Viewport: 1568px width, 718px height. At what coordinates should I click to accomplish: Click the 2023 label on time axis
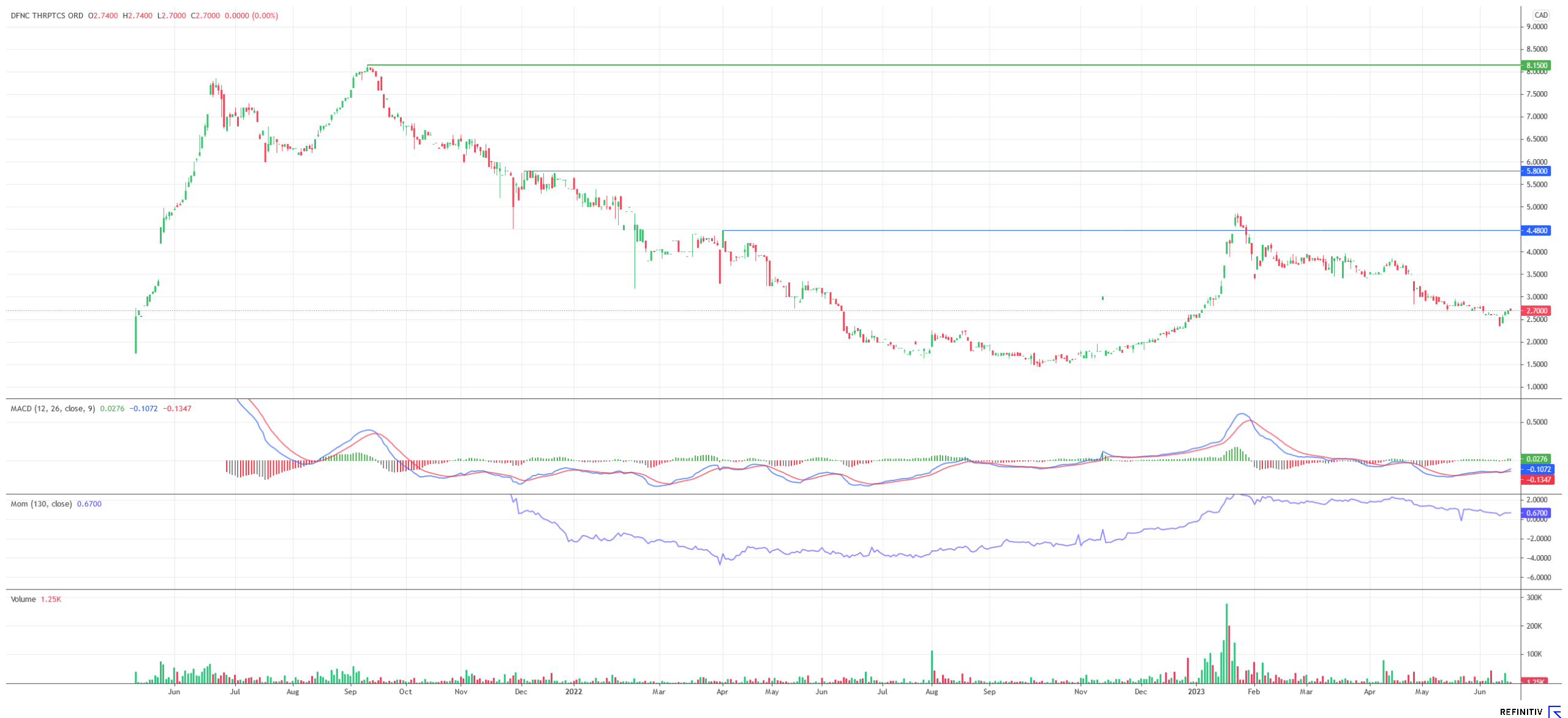point(1196,692)
